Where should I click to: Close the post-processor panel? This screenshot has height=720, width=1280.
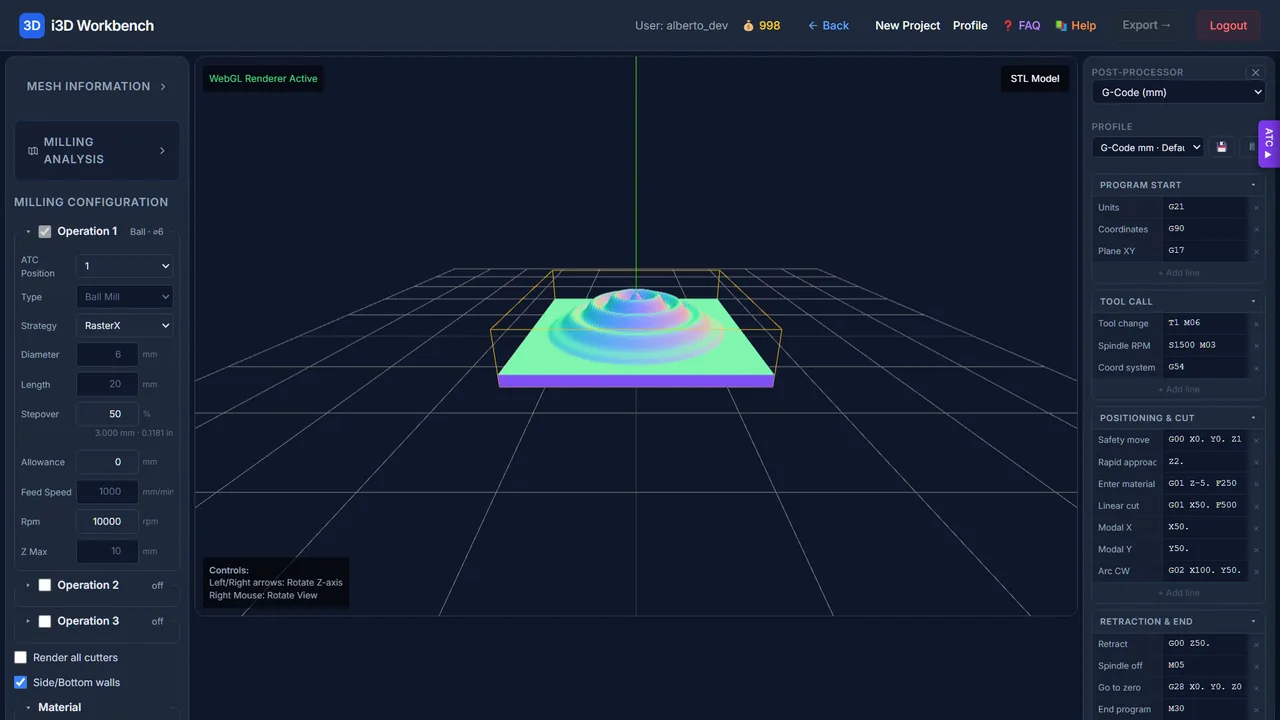click(x=1255, y=72)
